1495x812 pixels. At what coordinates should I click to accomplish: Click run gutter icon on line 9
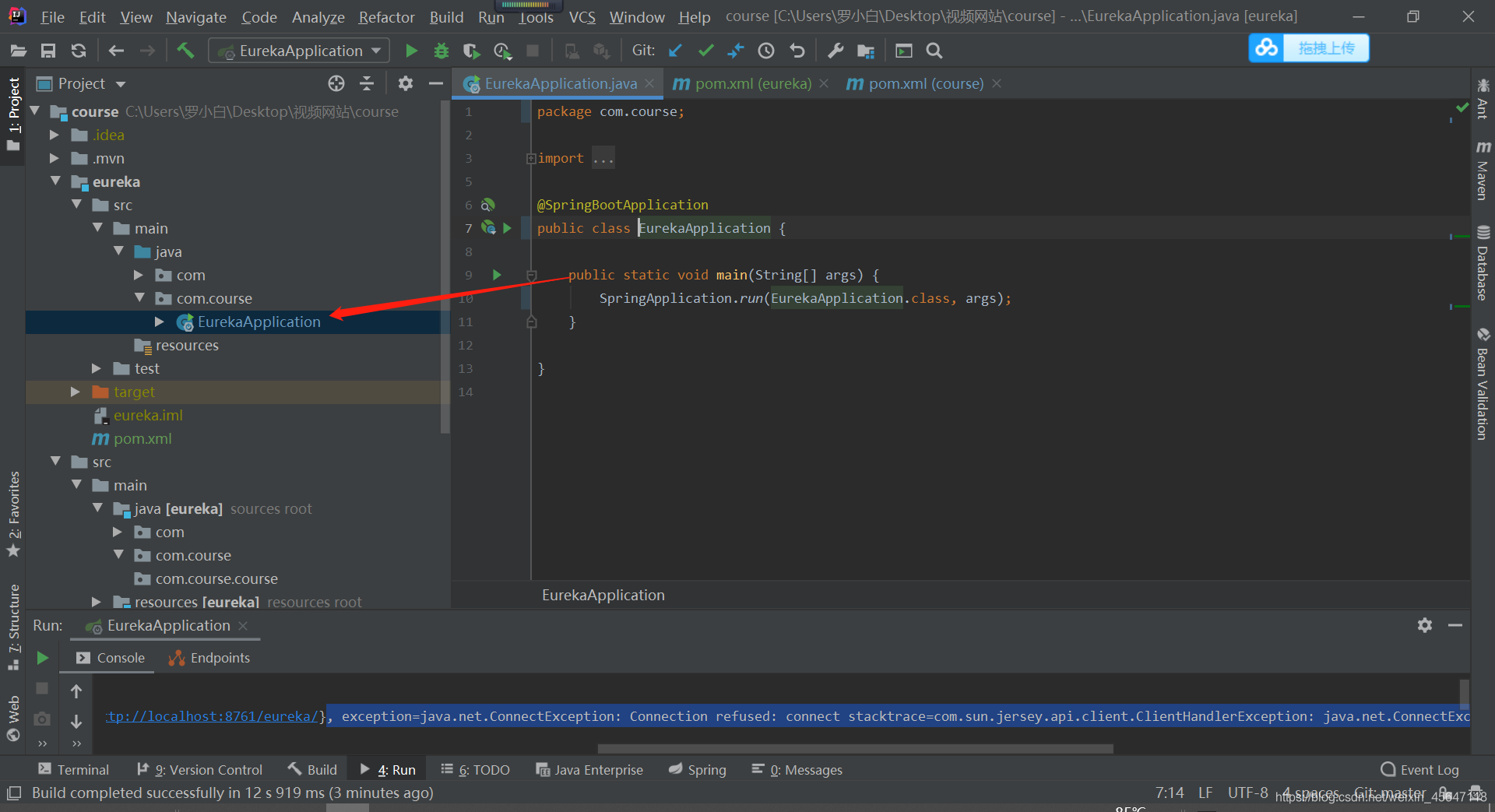click(497, 275)
